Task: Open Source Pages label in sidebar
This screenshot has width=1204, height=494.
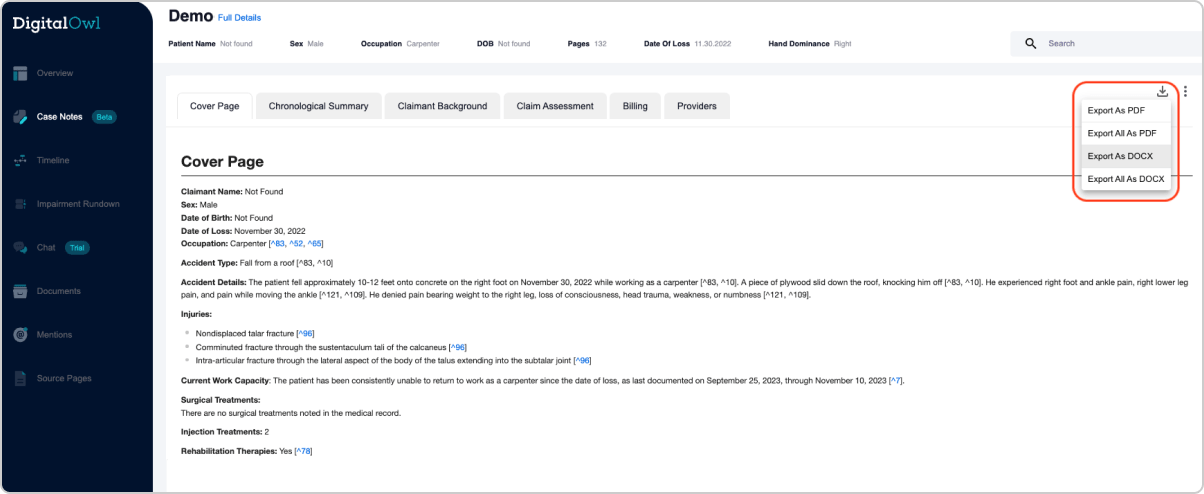Action: click(x=63, y=379)
